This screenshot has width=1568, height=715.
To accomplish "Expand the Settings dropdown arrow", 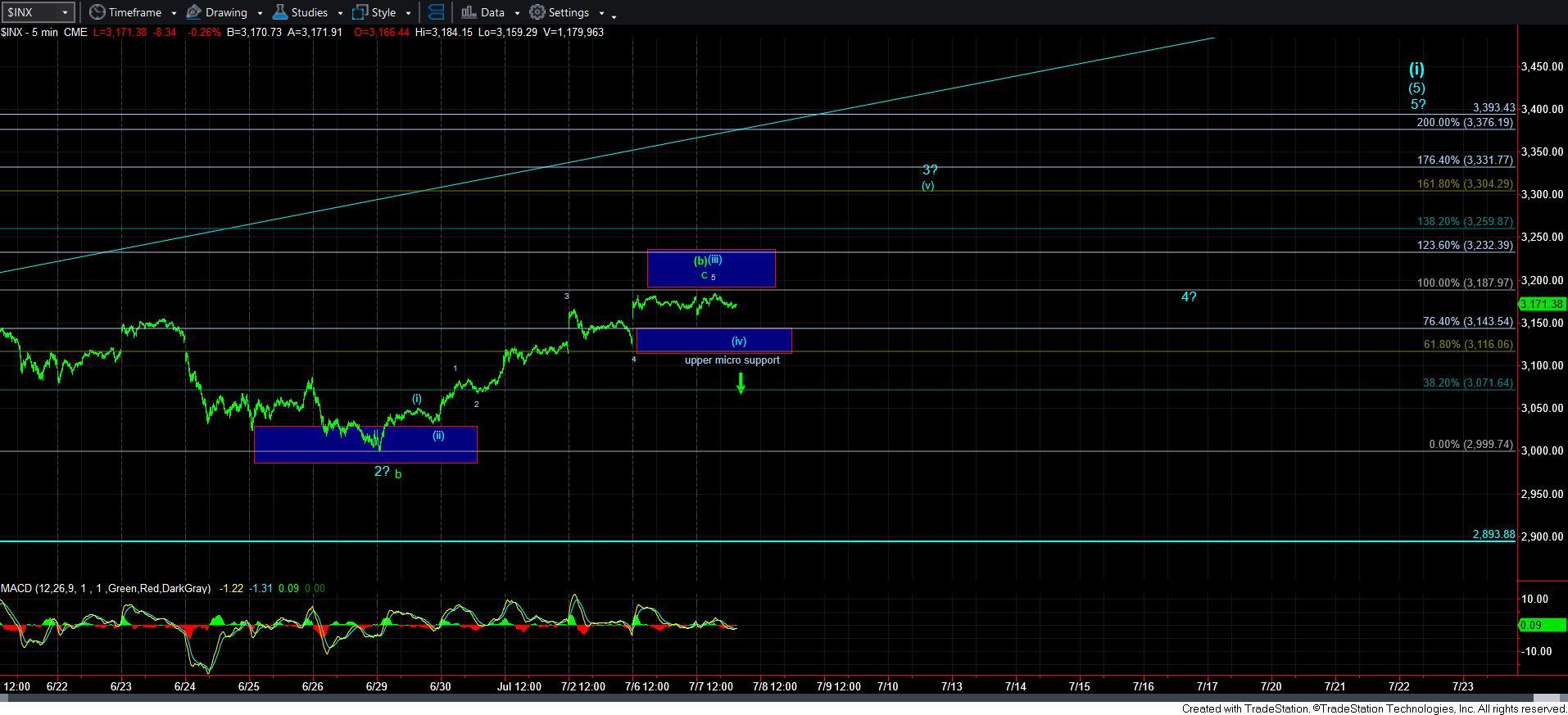I will point(601,13).
